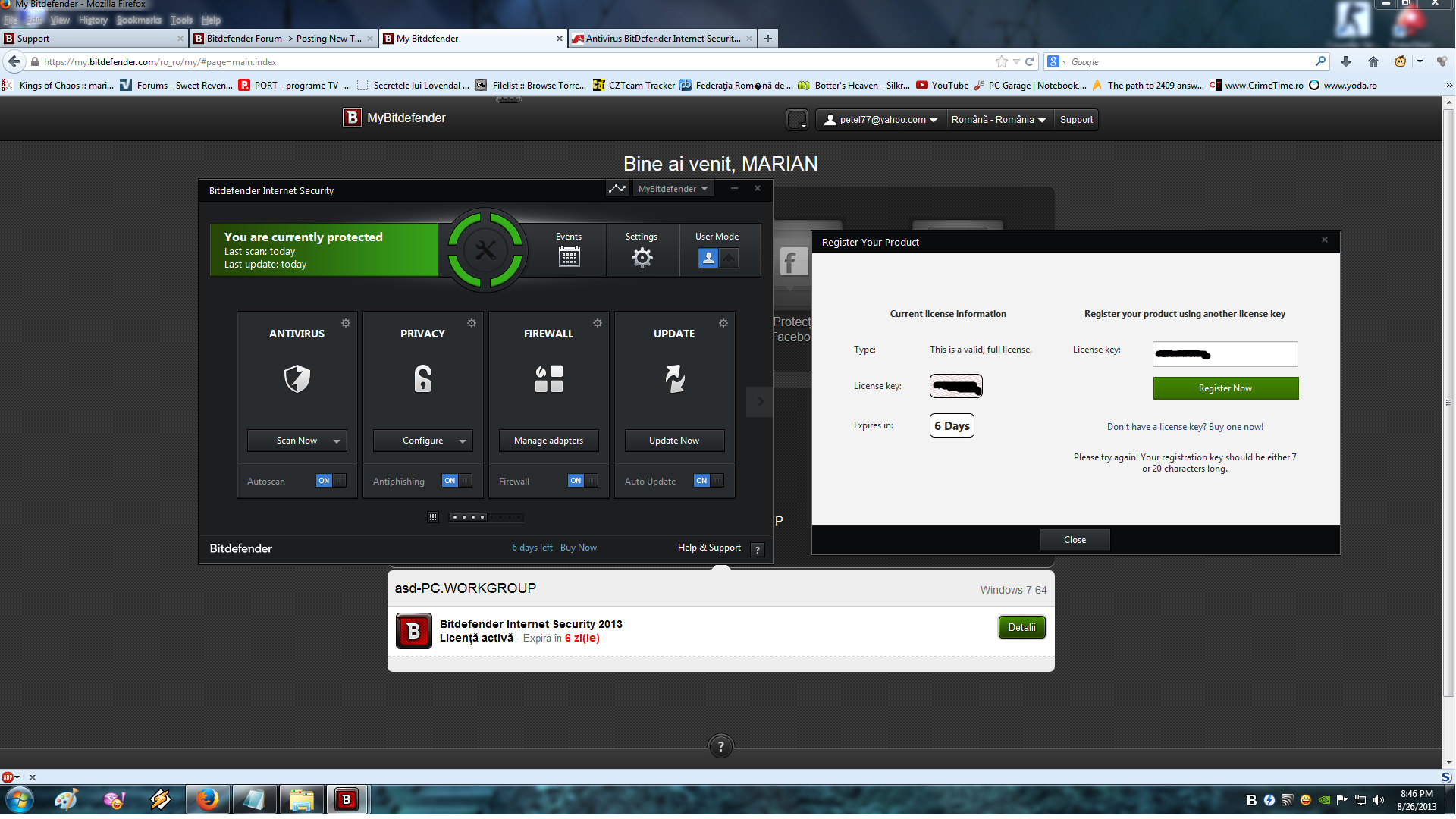Bookmark this page with the star
The image size is (1456, 819).
[1002, 61]
